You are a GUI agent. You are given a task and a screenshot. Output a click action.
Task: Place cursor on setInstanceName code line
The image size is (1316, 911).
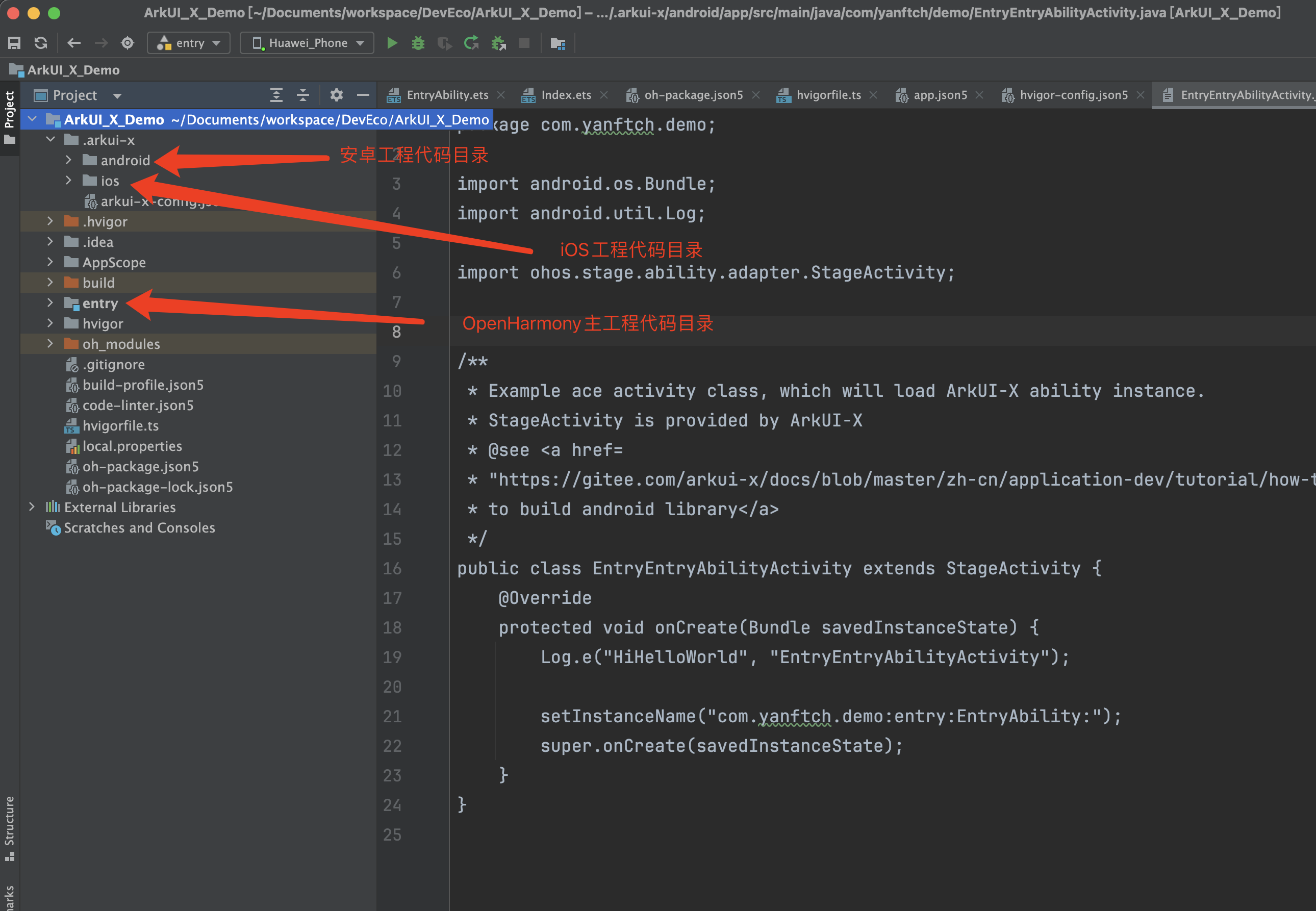[x=830, y=716]
